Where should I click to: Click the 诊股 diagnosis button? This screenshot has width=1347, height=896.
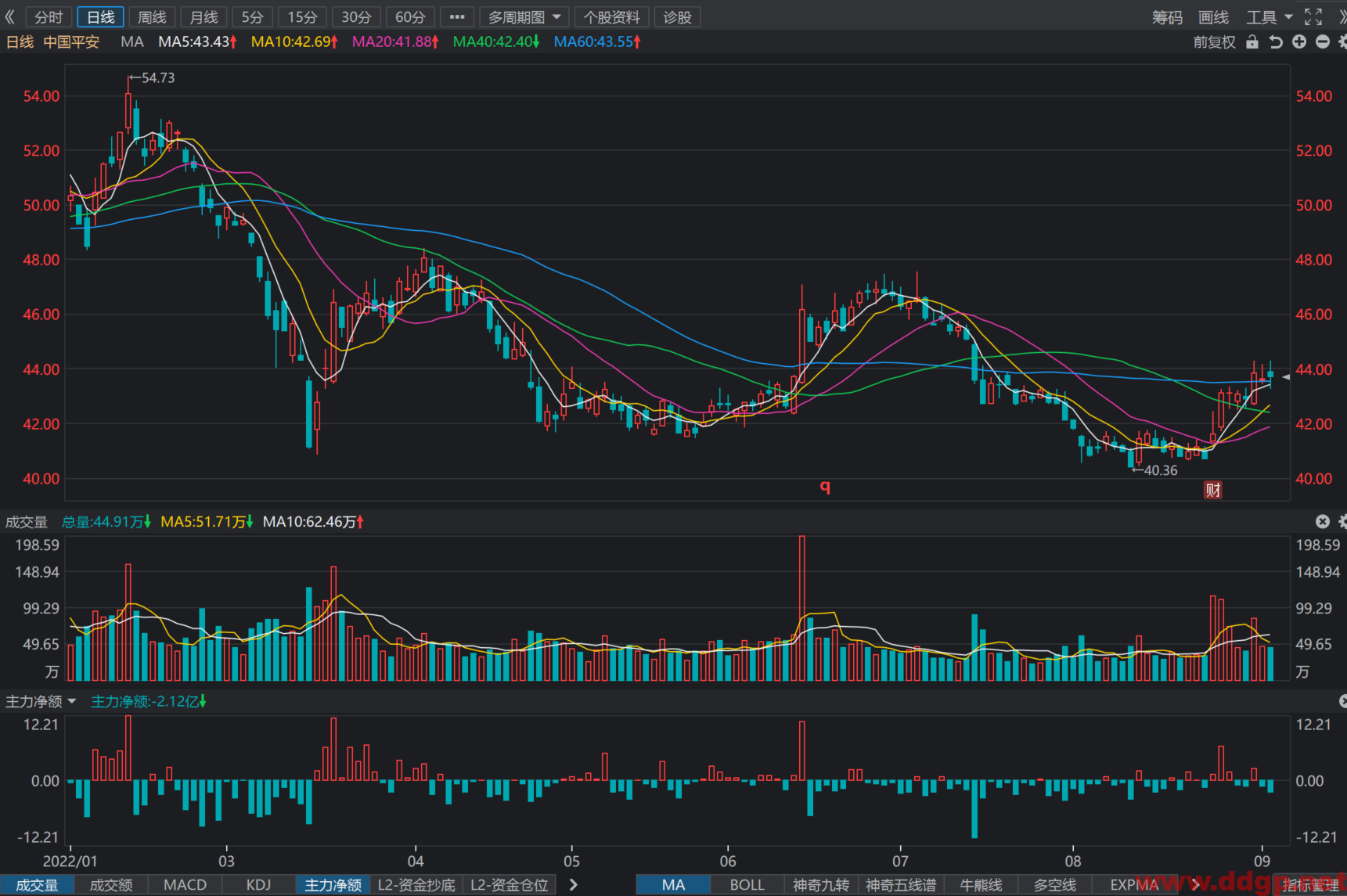tap(677, 16)
